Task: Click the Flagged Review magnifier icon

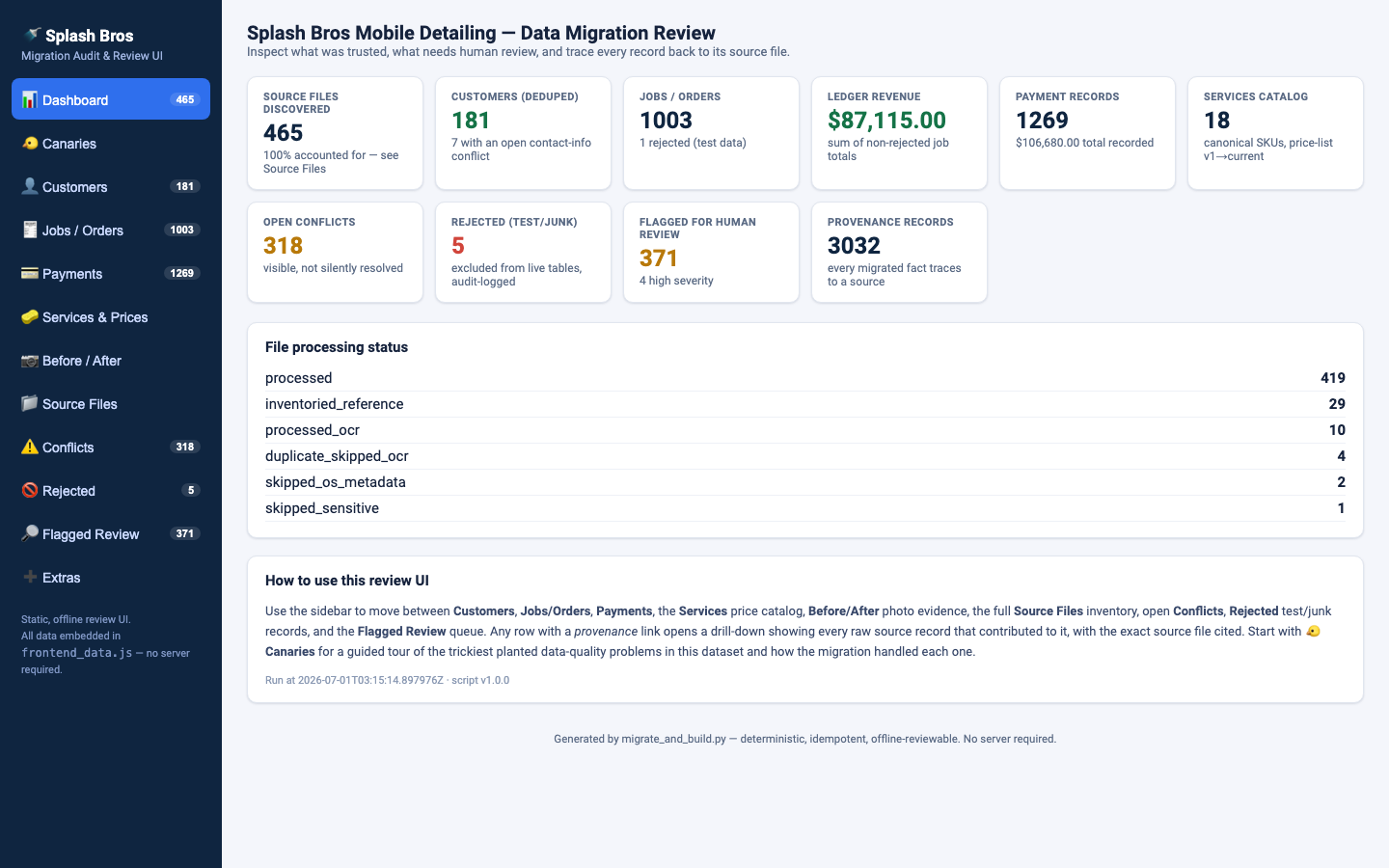Action: (x=30, y=533)
